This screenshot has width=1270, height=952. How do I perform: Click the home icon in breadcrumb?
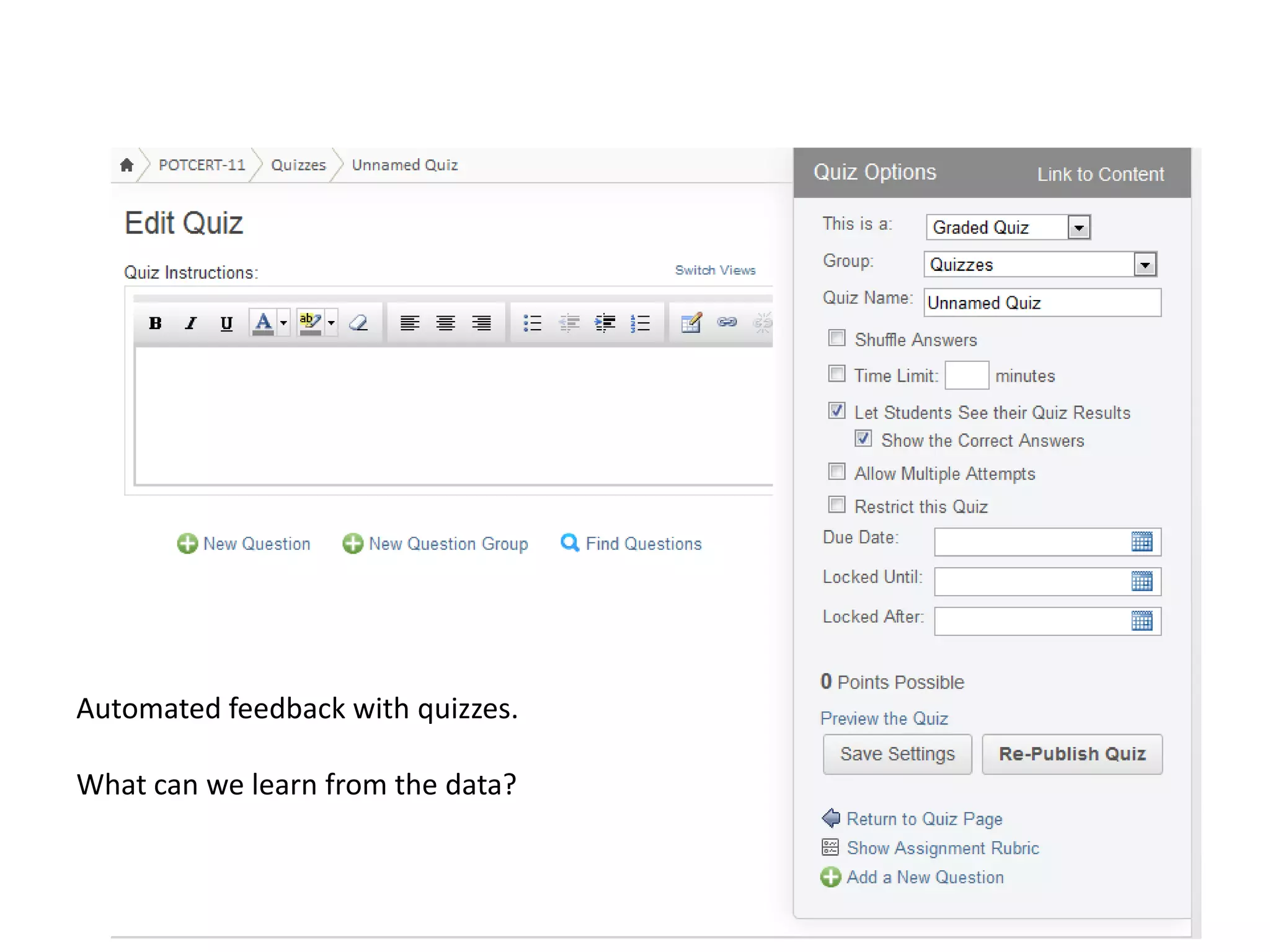(x=127, y=165)
